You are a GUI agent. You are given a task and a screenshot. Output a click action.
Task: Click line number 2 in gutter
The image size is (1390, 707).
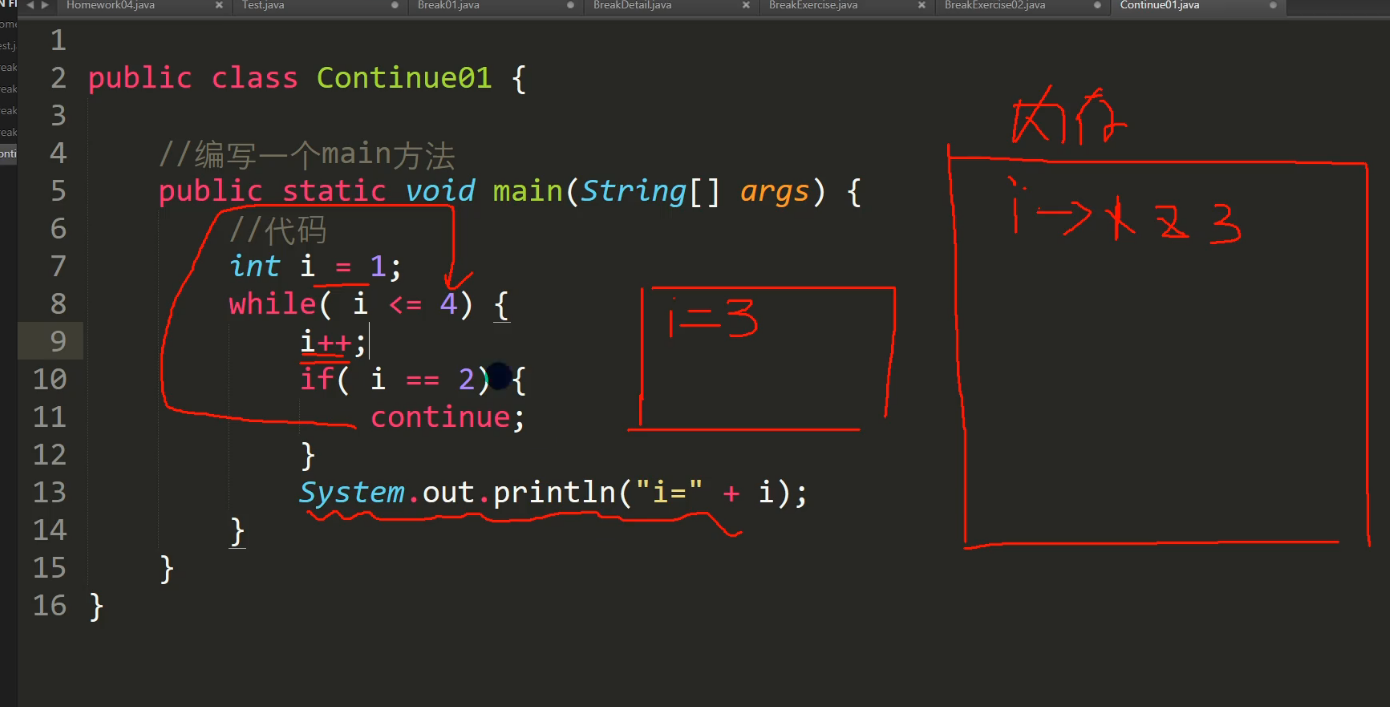57,78
